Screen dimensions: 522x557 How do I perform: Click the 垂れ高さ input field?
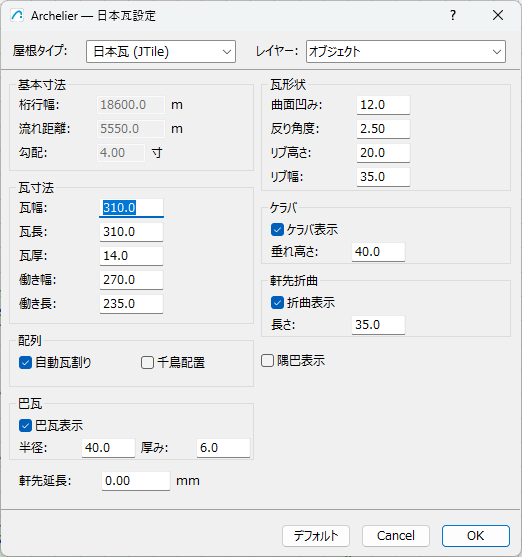[378, 252]
